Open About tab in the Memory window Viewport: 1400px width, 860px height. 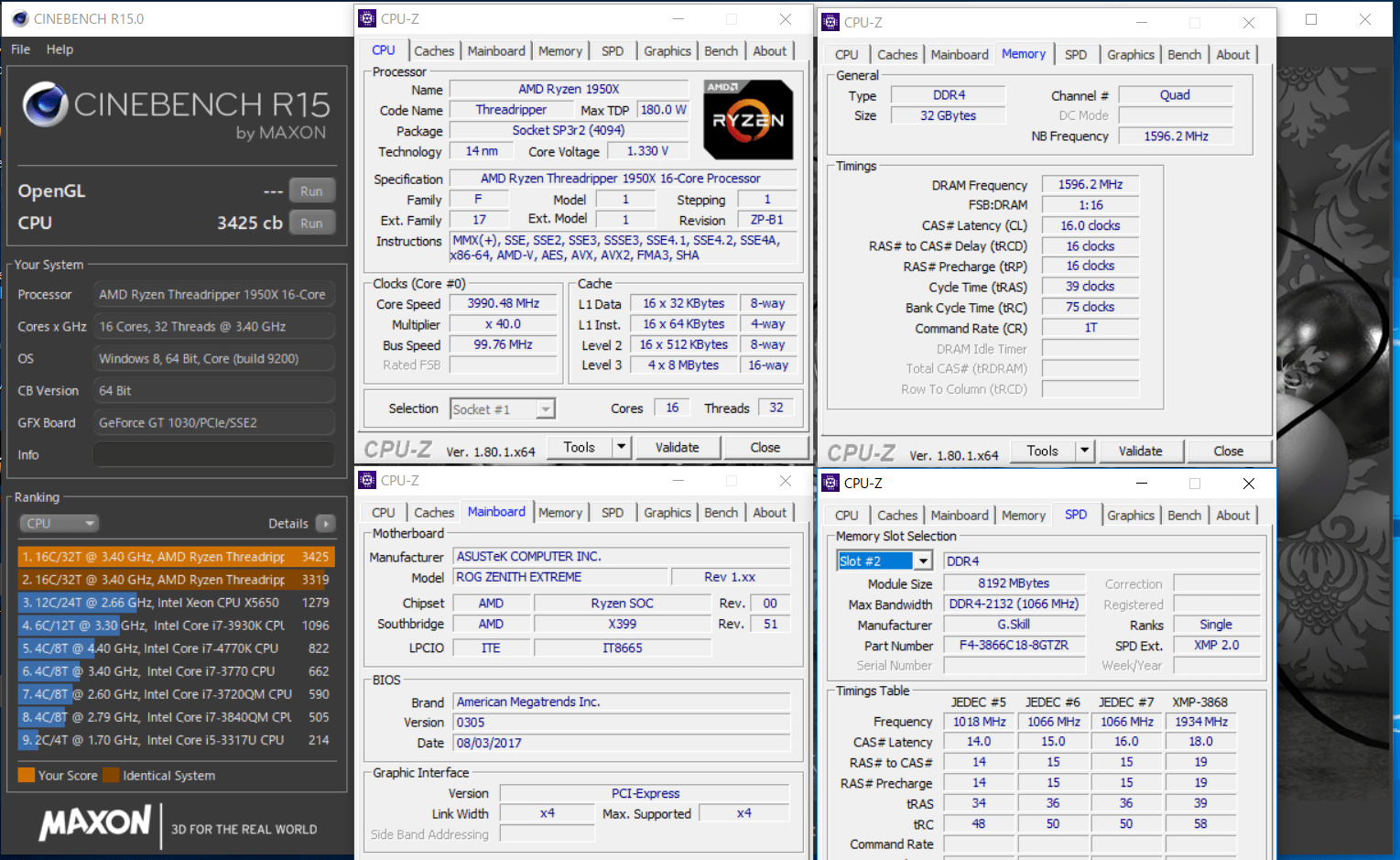click(x=1232, y=55)
